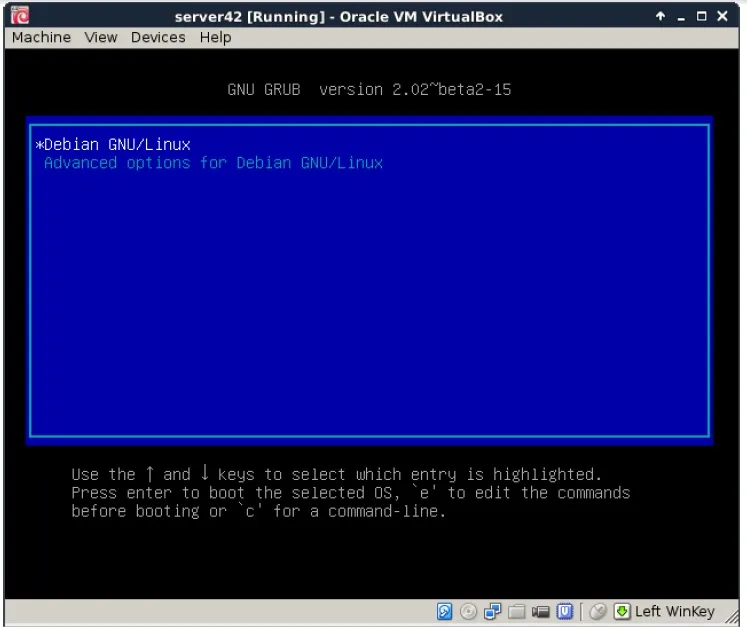Click the 'before booting or c' help line
Viewport: 747px width, 627px height.
pyautogui.click(x=259, y=511)
